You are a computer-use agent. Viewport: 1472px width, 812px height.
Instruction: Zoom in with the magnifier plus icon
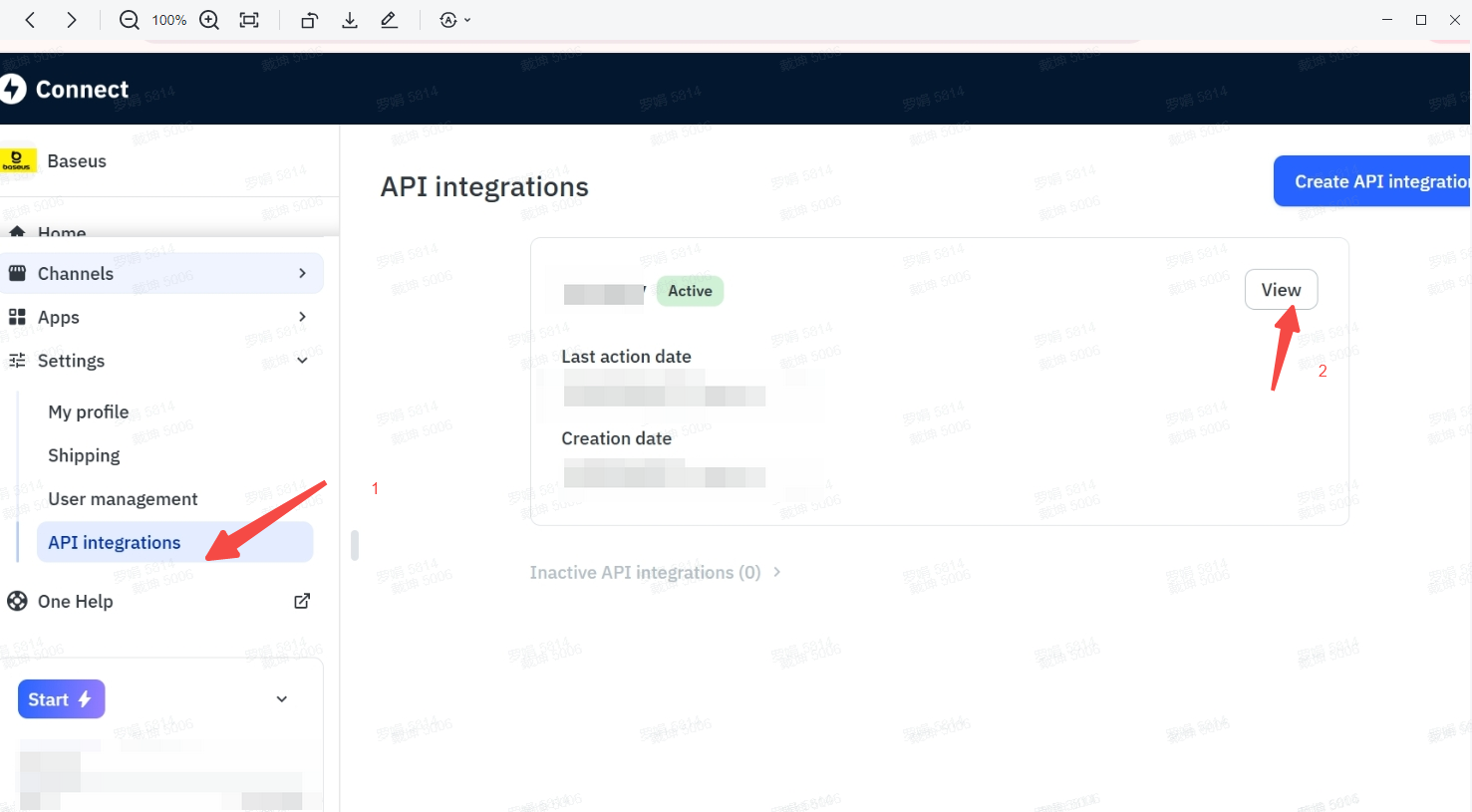[209, 20]
